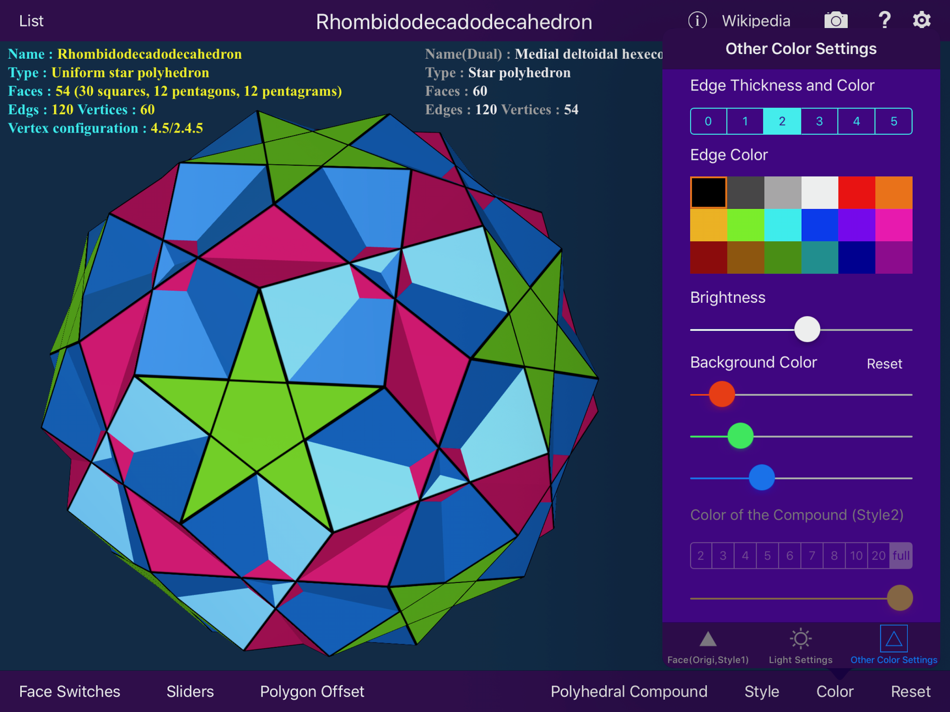Pick bright blue edge color swatch
950x712 pixels.
pos(820,225)
